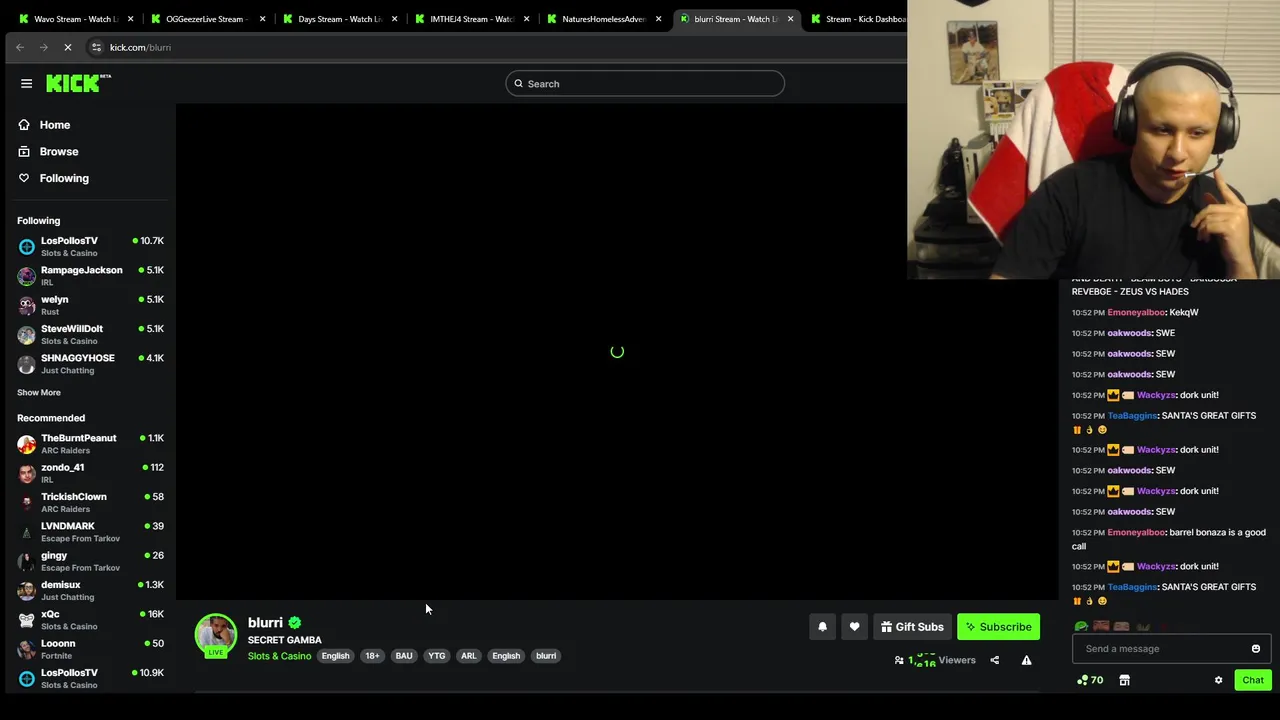Open TrickishClown recommended channel

pos(90,502)
